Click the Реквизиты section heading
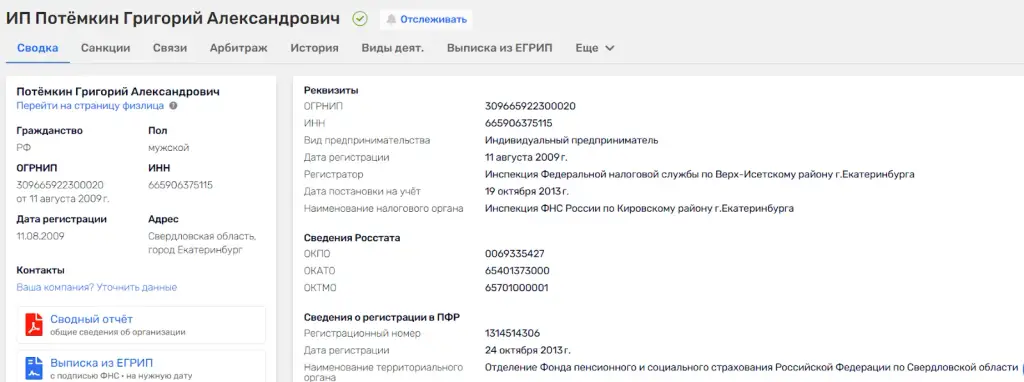Image resolution: width=1024 pixels, height=382 pixels. click(331, 90)
